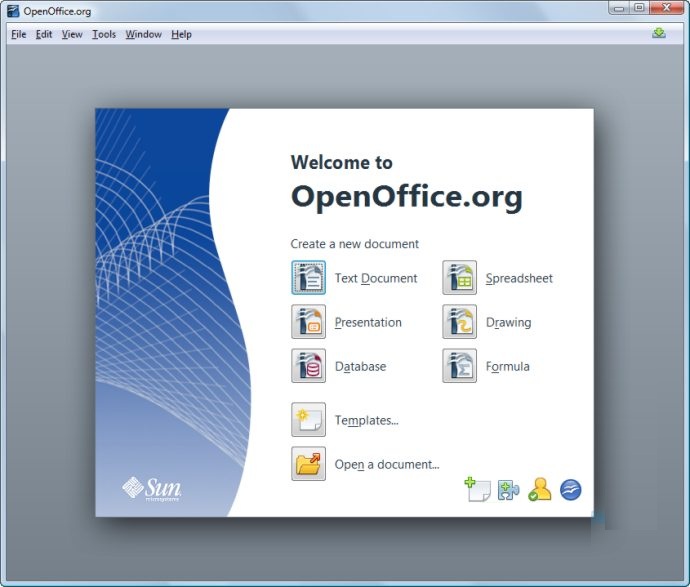Open the Tools menu

104,34
